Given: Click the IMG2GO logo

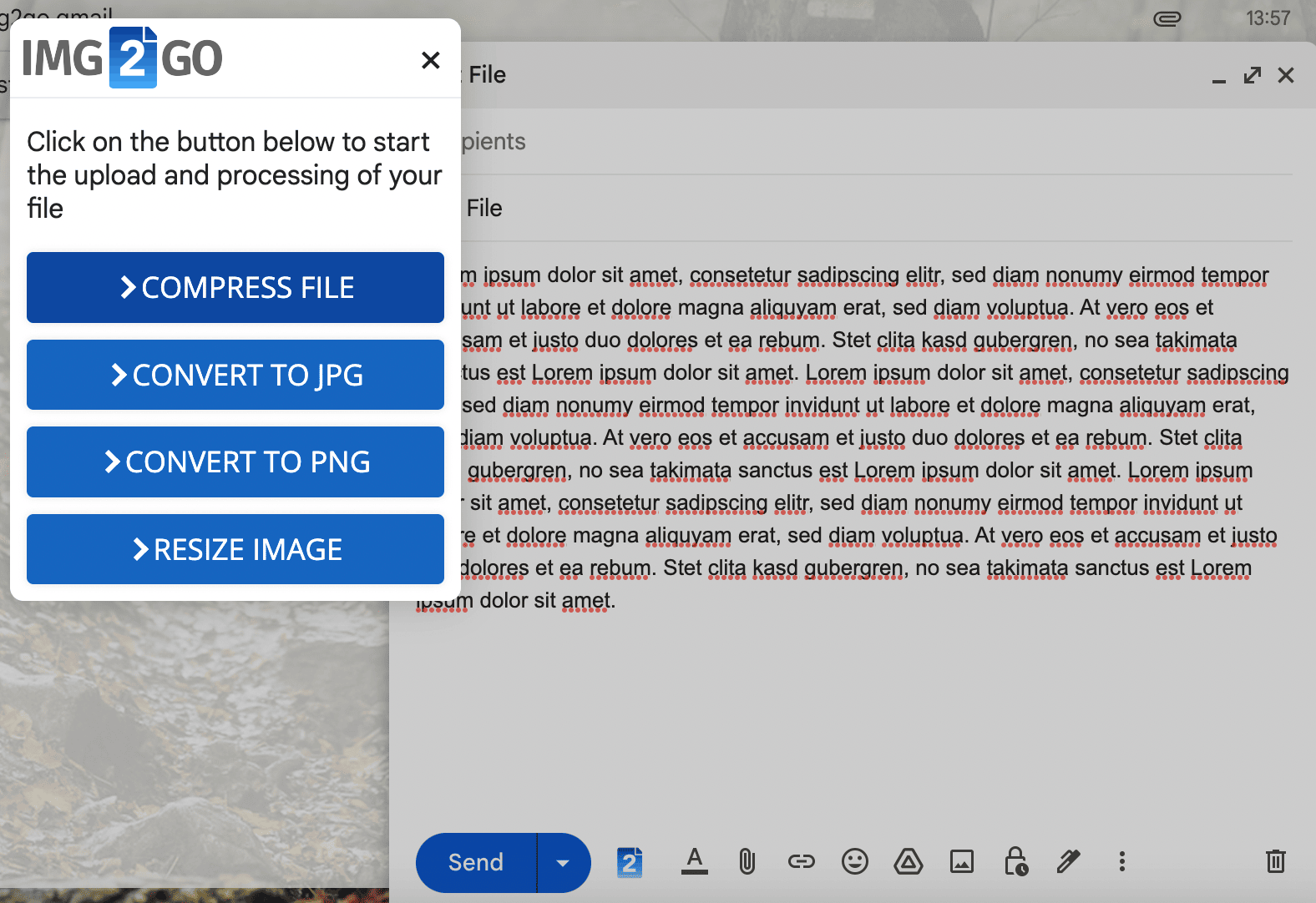Looking at the screenshot, I should 122,58.
